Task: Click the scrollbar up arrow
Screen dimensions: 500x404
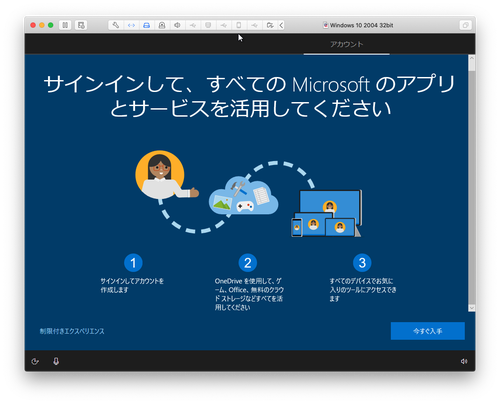Action: pos(471,58)
